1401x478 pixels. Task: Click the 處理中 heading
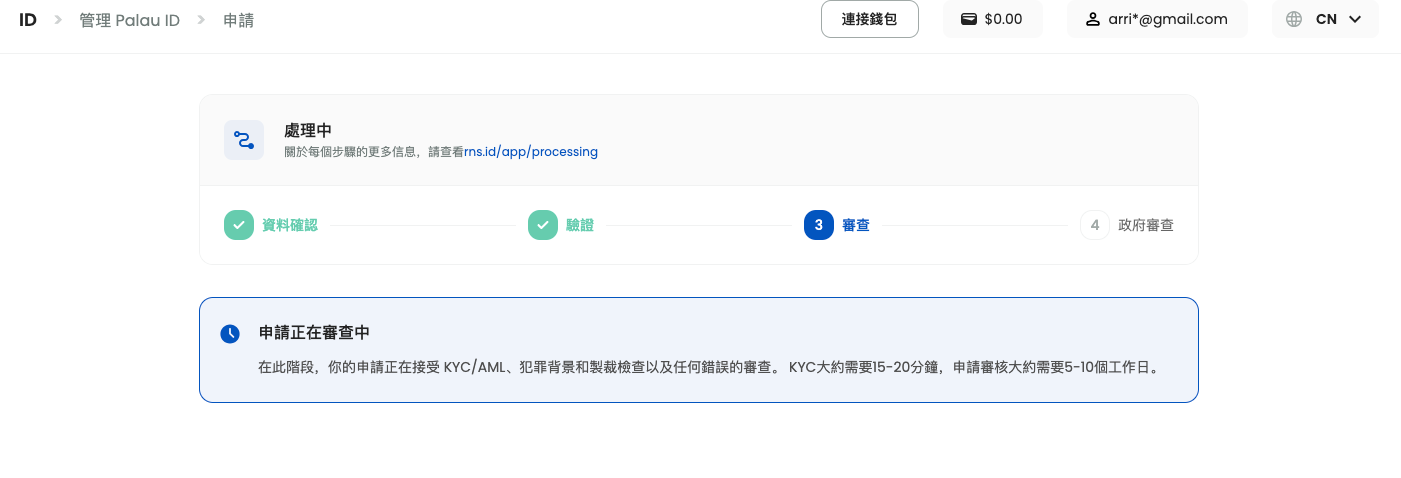(308, 131)
